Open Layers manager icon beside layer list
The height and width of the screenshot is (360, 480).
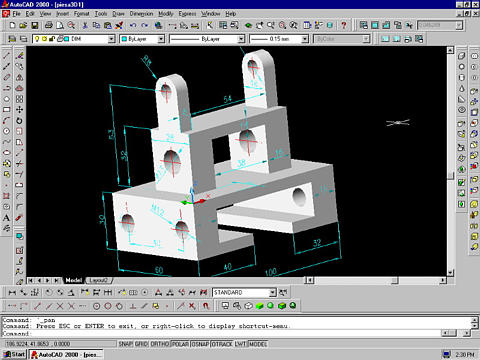(12, 39)
